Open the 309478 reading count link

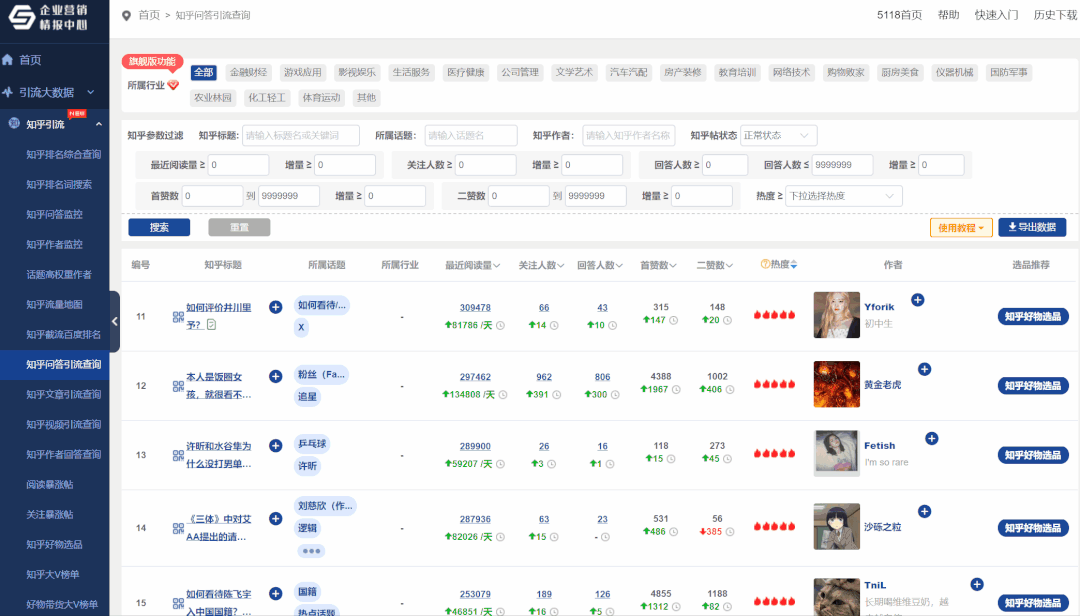pos(475,307)
